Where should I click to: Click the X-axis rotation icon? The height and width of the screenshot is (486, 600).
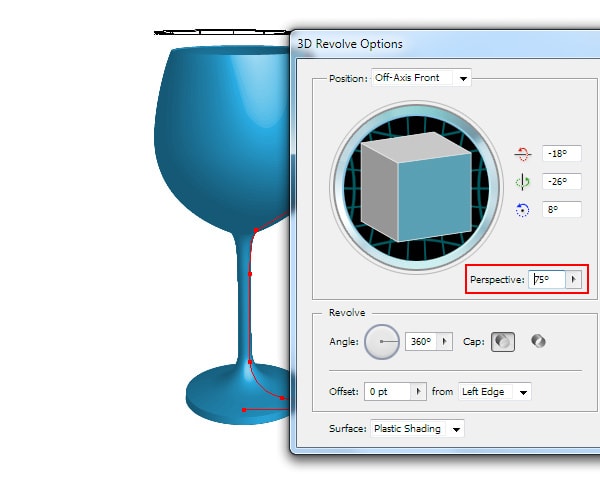point(522,154)
